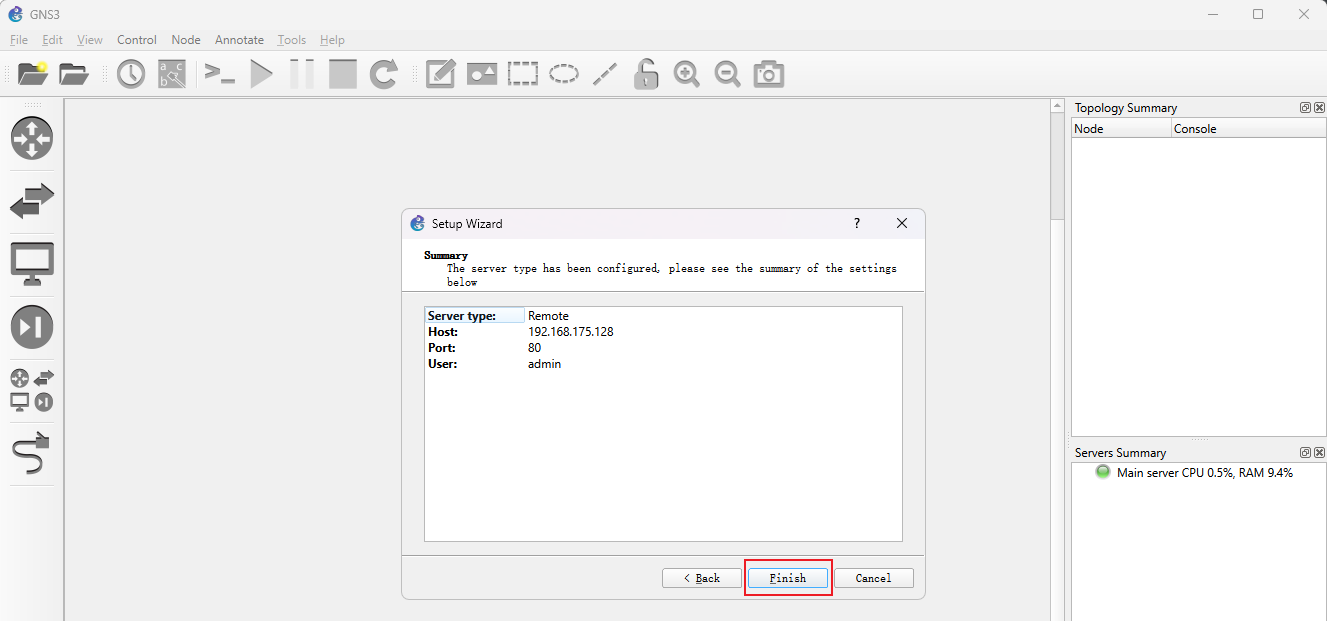Viewport: 1327px width, 621px height.
Task: Browse routers in the device sidebar
Action: click(32, 138)
